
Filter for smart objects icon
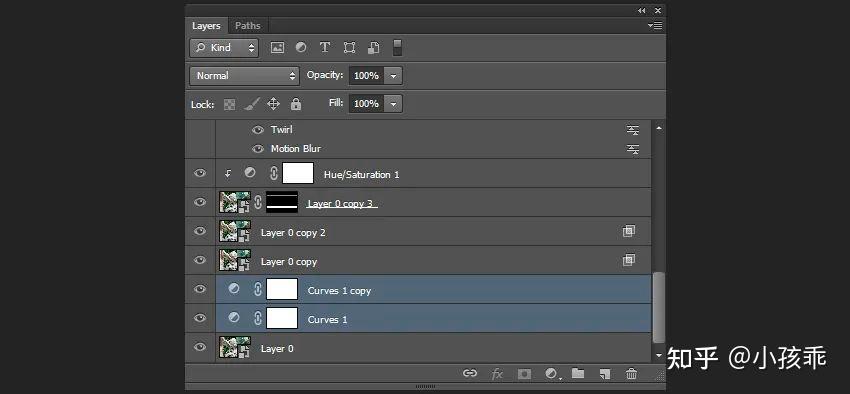pyautogui.click(x=374, y=48)
